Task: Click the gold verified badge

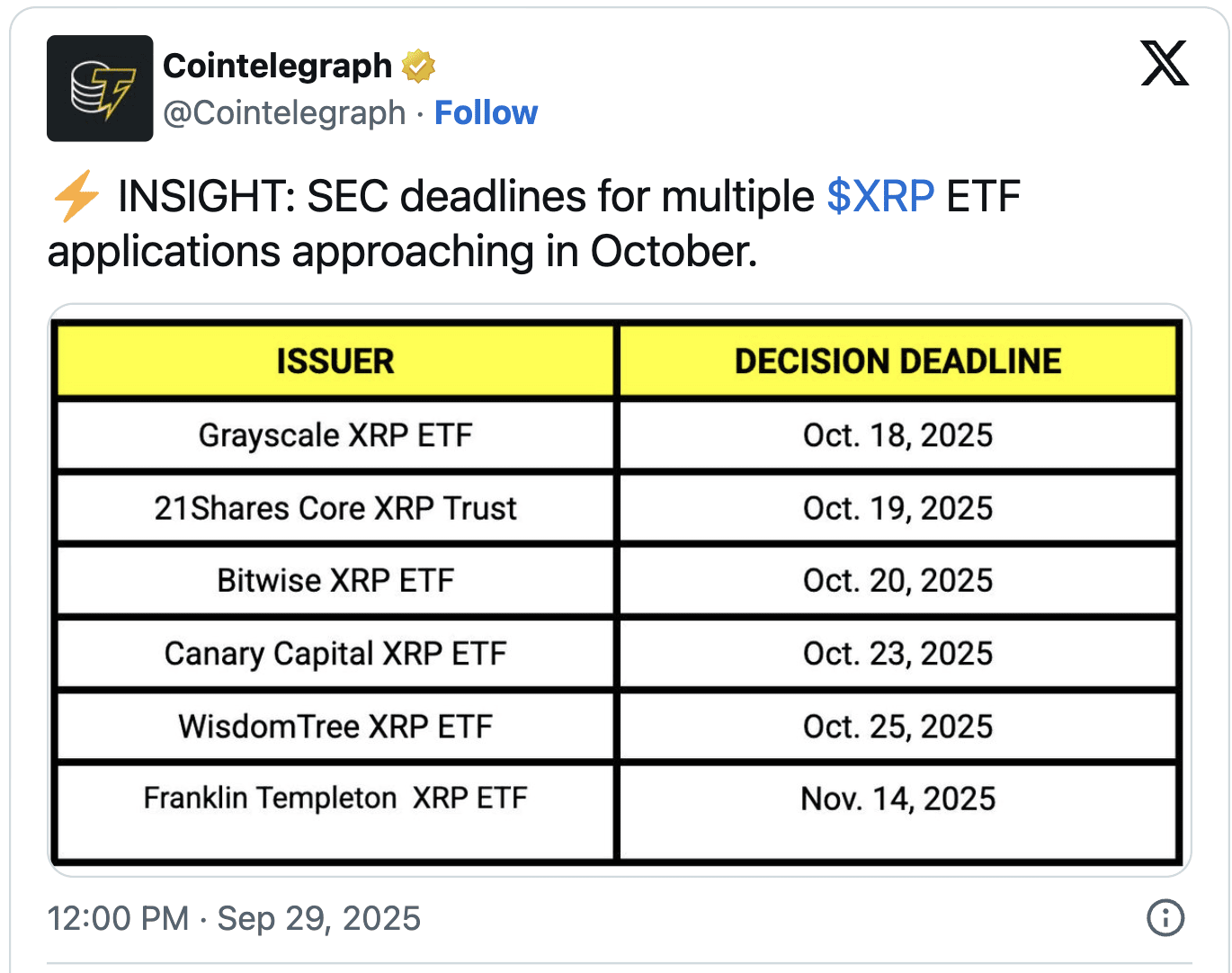Action: [x=419, y=66]
